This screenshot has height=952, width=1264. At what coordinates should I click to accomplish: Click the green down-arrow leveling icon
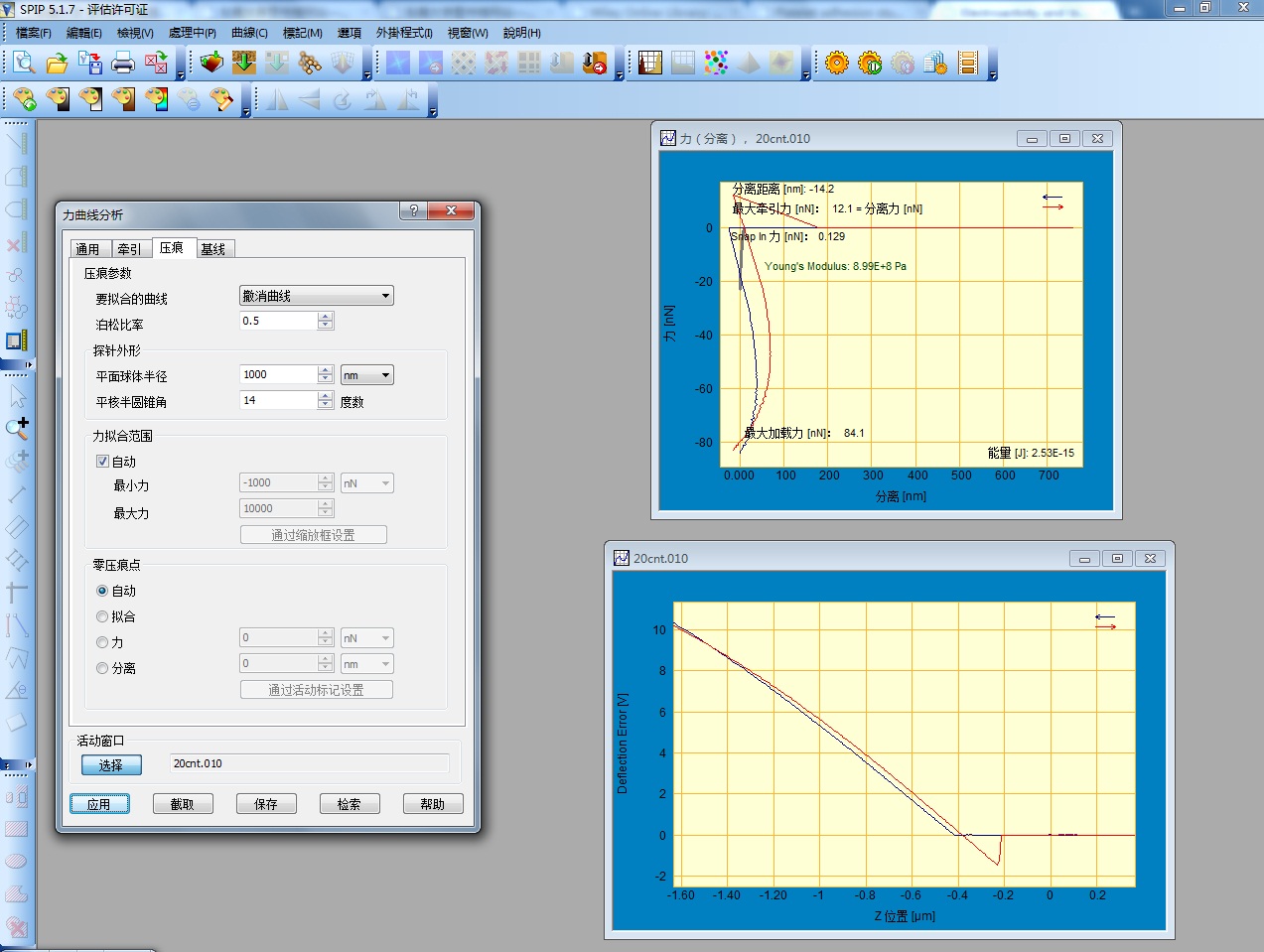(244, 64)
